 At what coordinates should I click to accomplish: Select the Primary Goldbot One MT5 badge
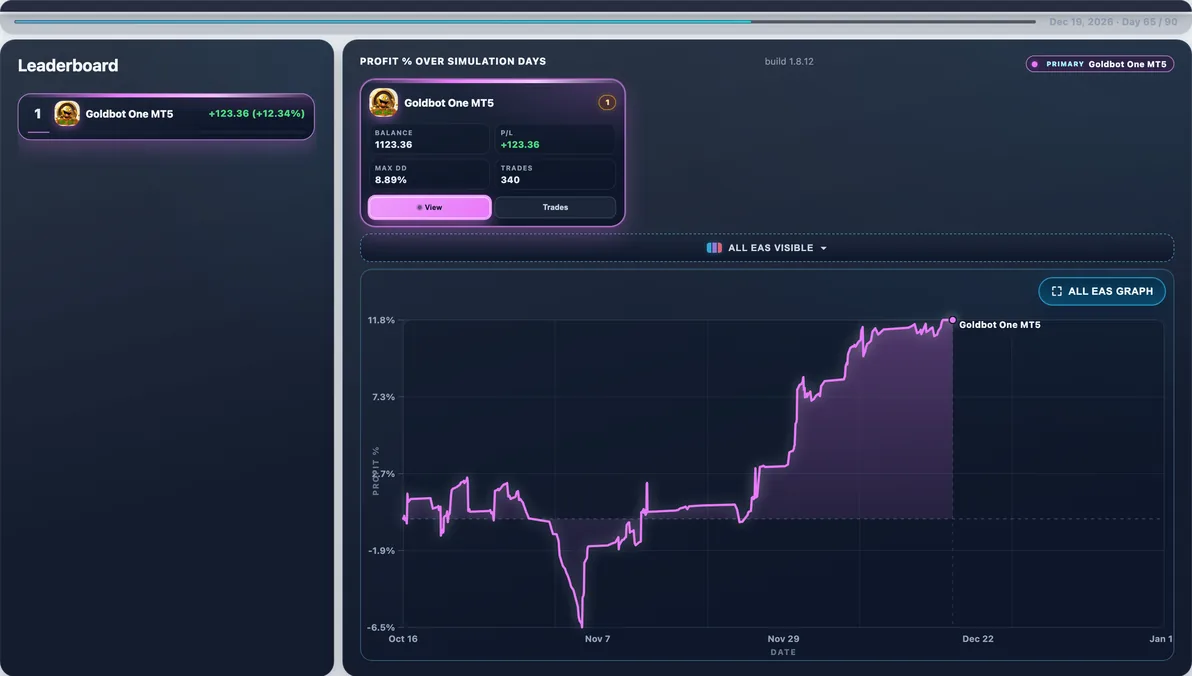(x=1099, y=65)
